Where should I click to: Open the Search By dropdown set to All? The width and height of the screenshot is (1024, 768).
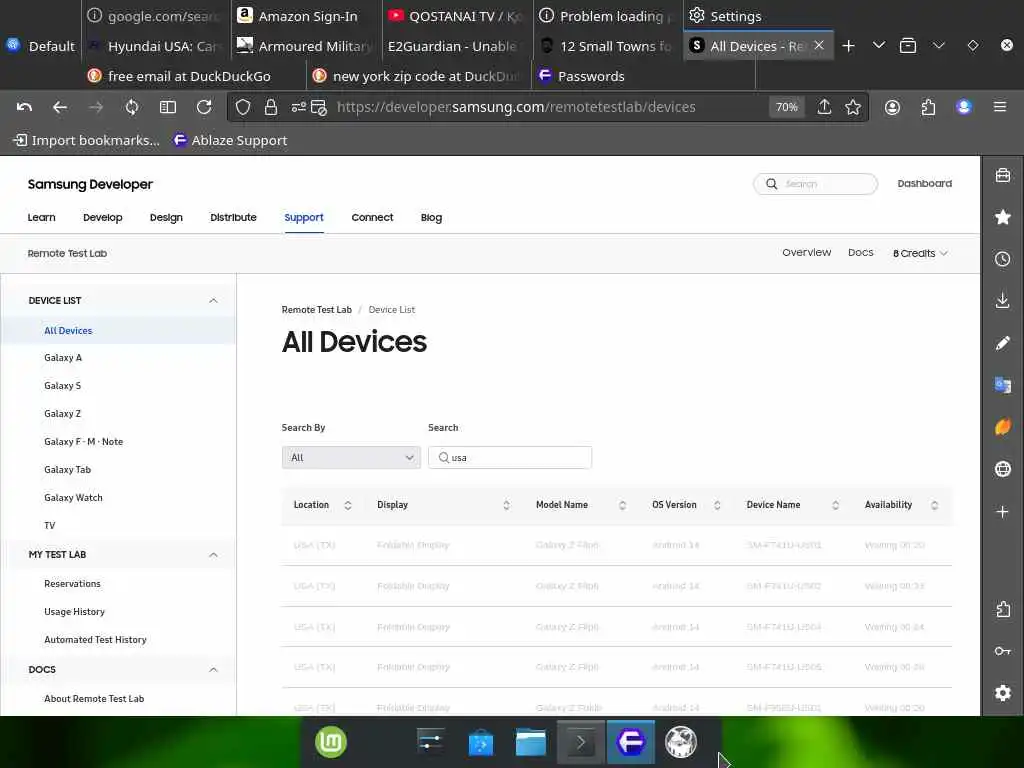(351, 457)
